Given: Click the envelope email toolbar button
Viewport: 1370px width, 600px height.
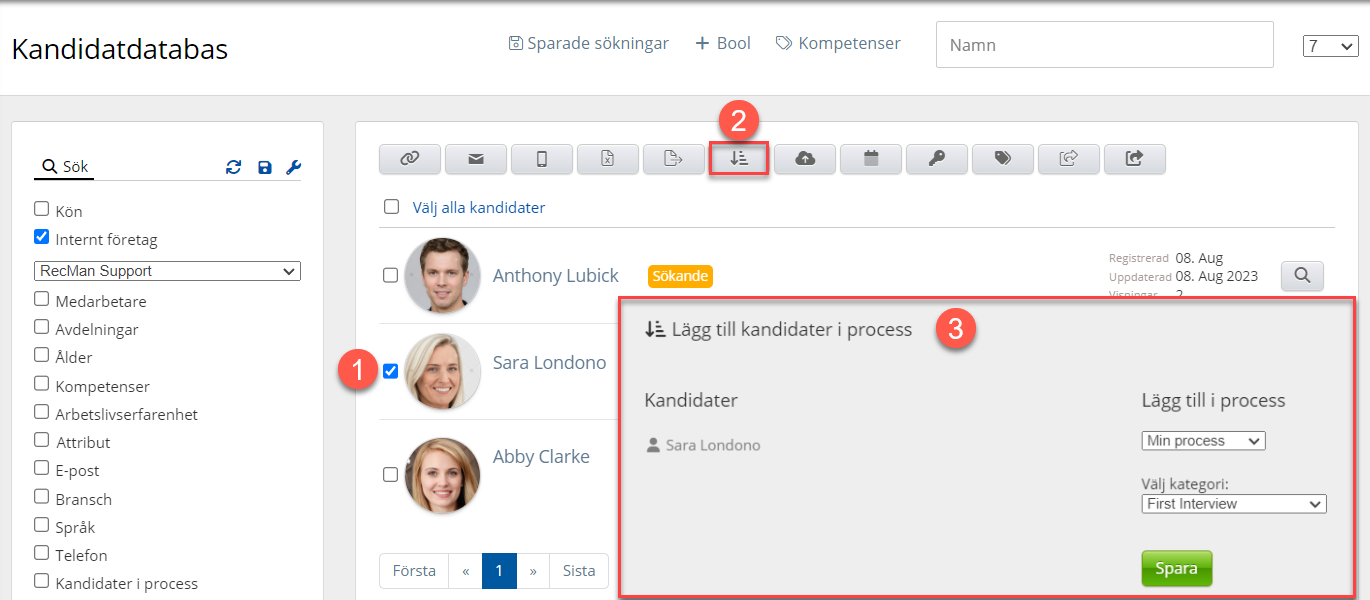Looking at the screenshot, I should pos(475,159).
